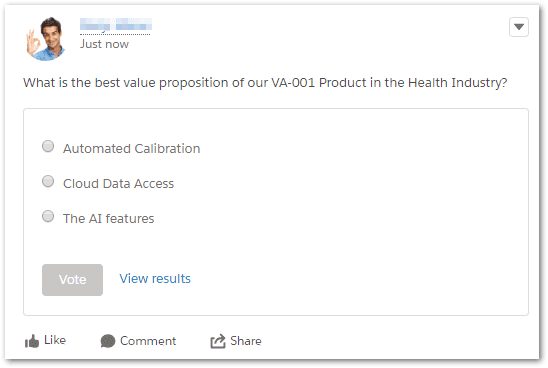Click the Share text label
The height and width of the screenshot is (368, 548).
click(246, 341)
